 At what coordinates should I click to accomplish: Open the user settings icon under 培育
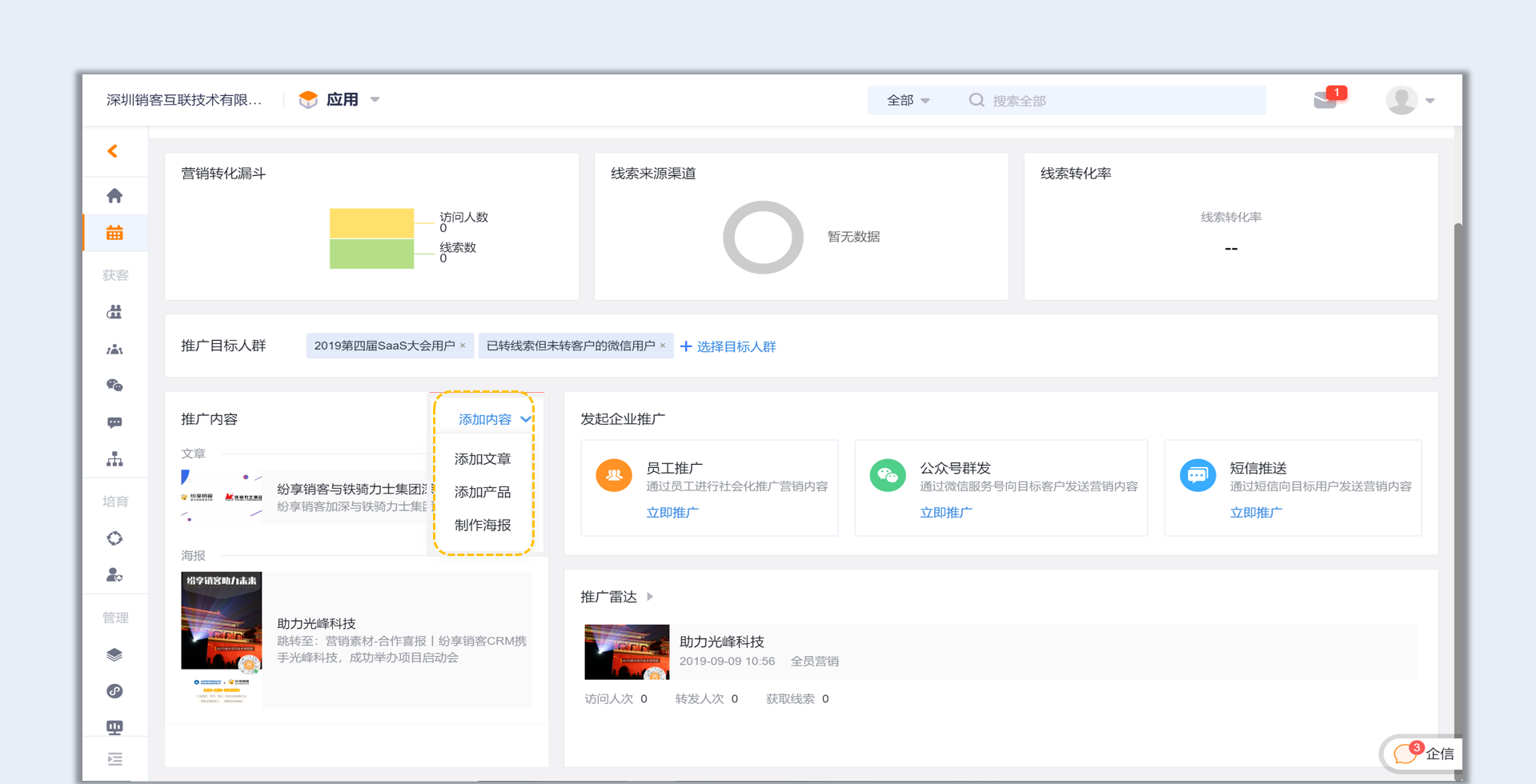click(114, 575)
